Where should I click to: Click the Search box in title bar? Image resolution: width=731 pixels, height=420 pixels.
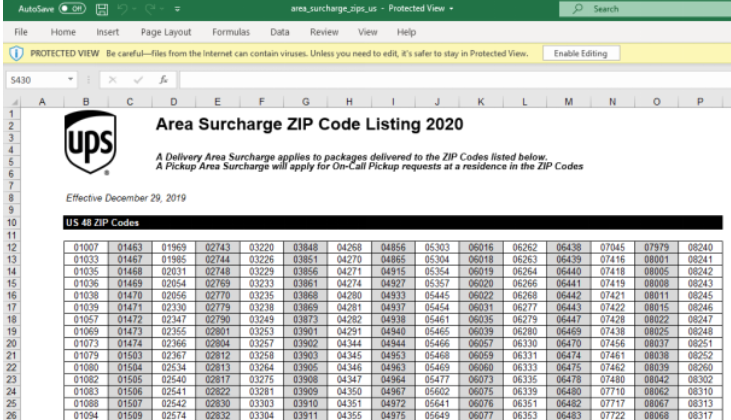645,9
